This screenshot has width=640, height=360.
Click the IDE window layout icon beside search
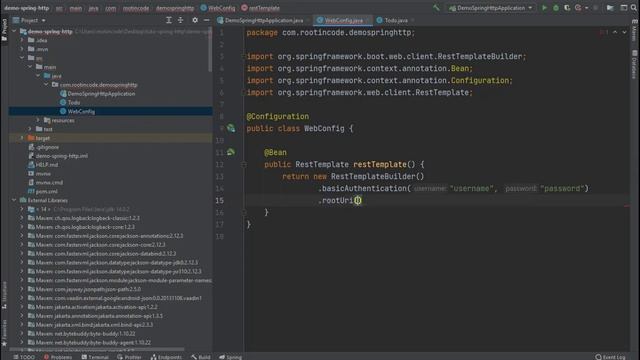tap(624, 8)
